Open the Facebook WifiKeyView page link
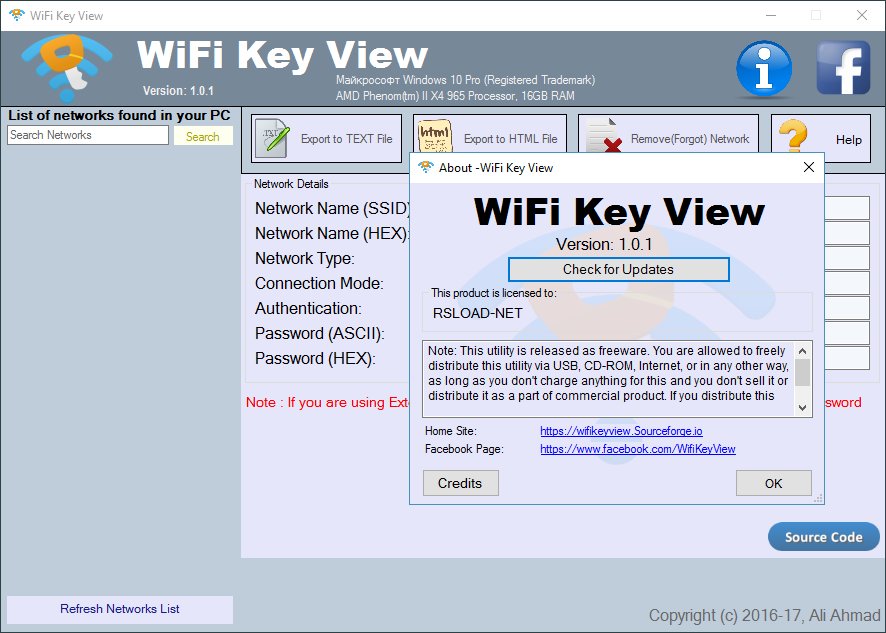 click(x=637, y=449)
